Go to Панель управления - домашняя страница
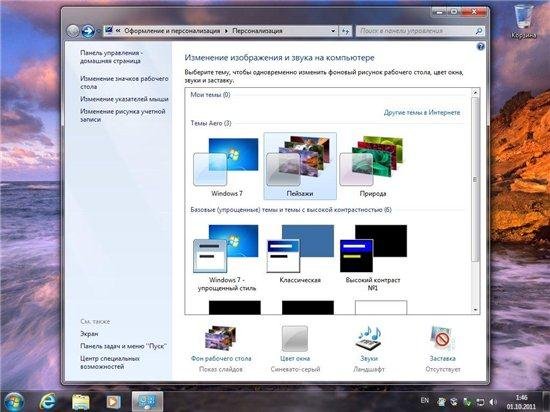 111,57
